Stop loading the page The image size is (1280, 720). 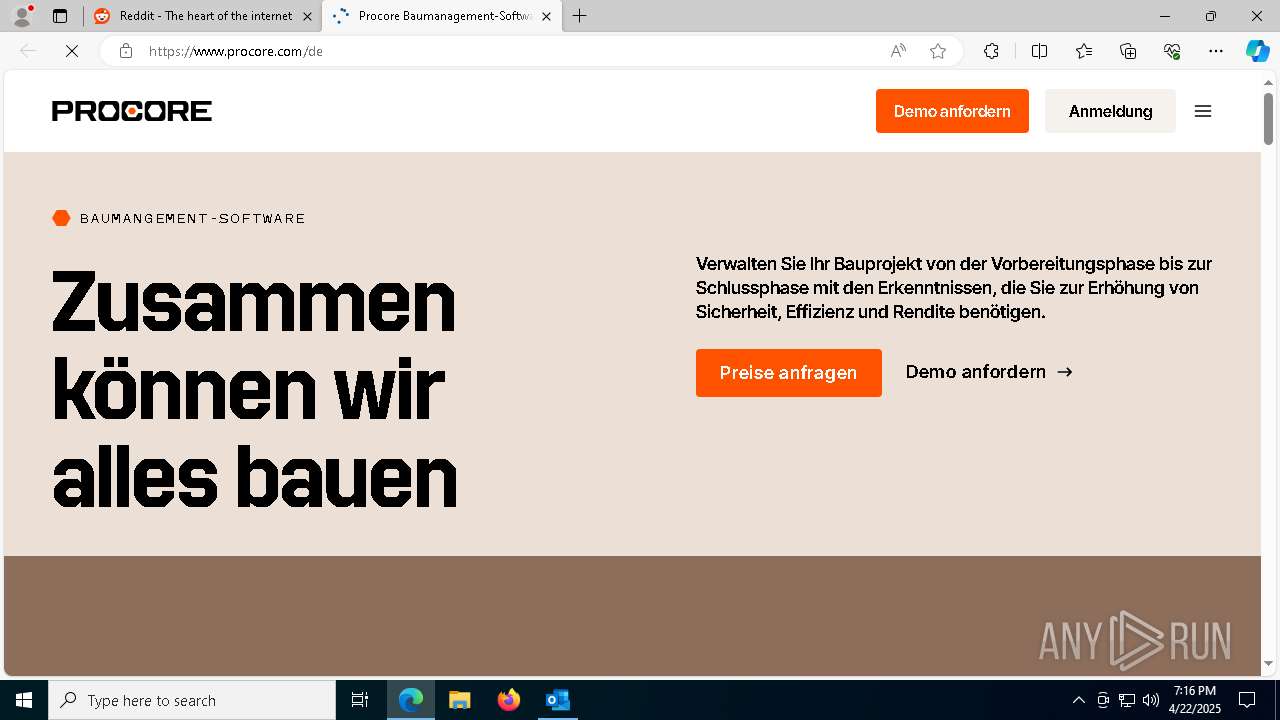point(72,51)
